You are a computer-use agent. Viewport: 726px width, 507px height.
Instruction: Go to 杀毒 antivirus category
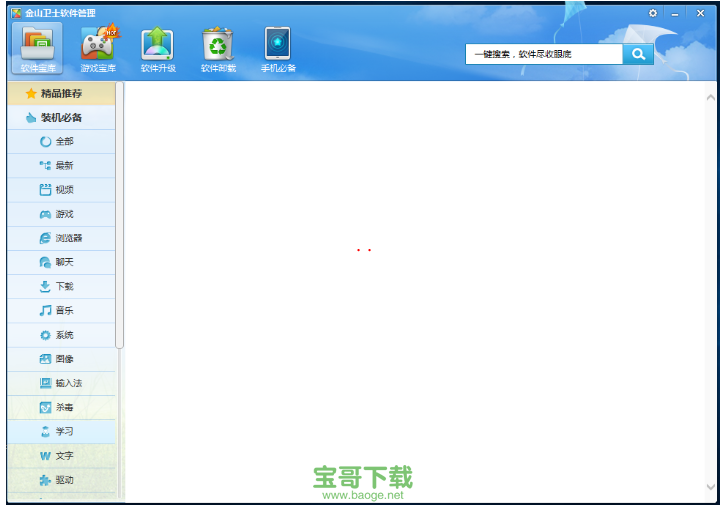pyautogui.click(x=60, y=408)
